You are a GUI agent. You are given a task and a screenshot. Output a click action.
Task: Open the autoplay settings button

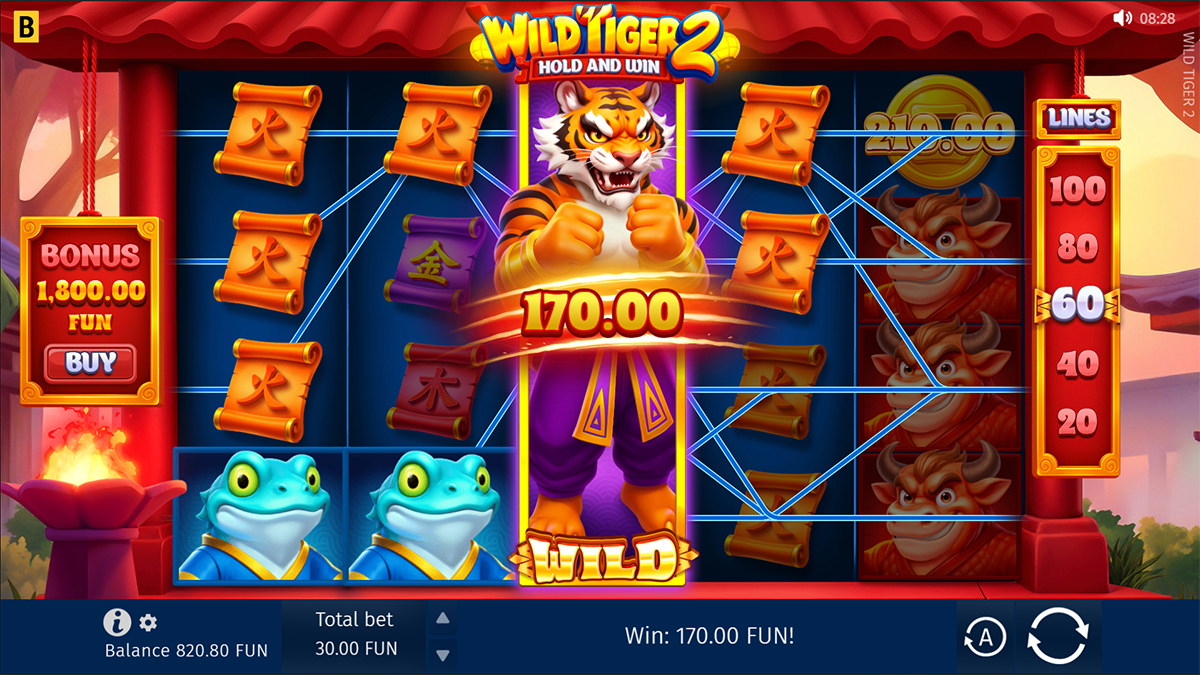(984, 637)
